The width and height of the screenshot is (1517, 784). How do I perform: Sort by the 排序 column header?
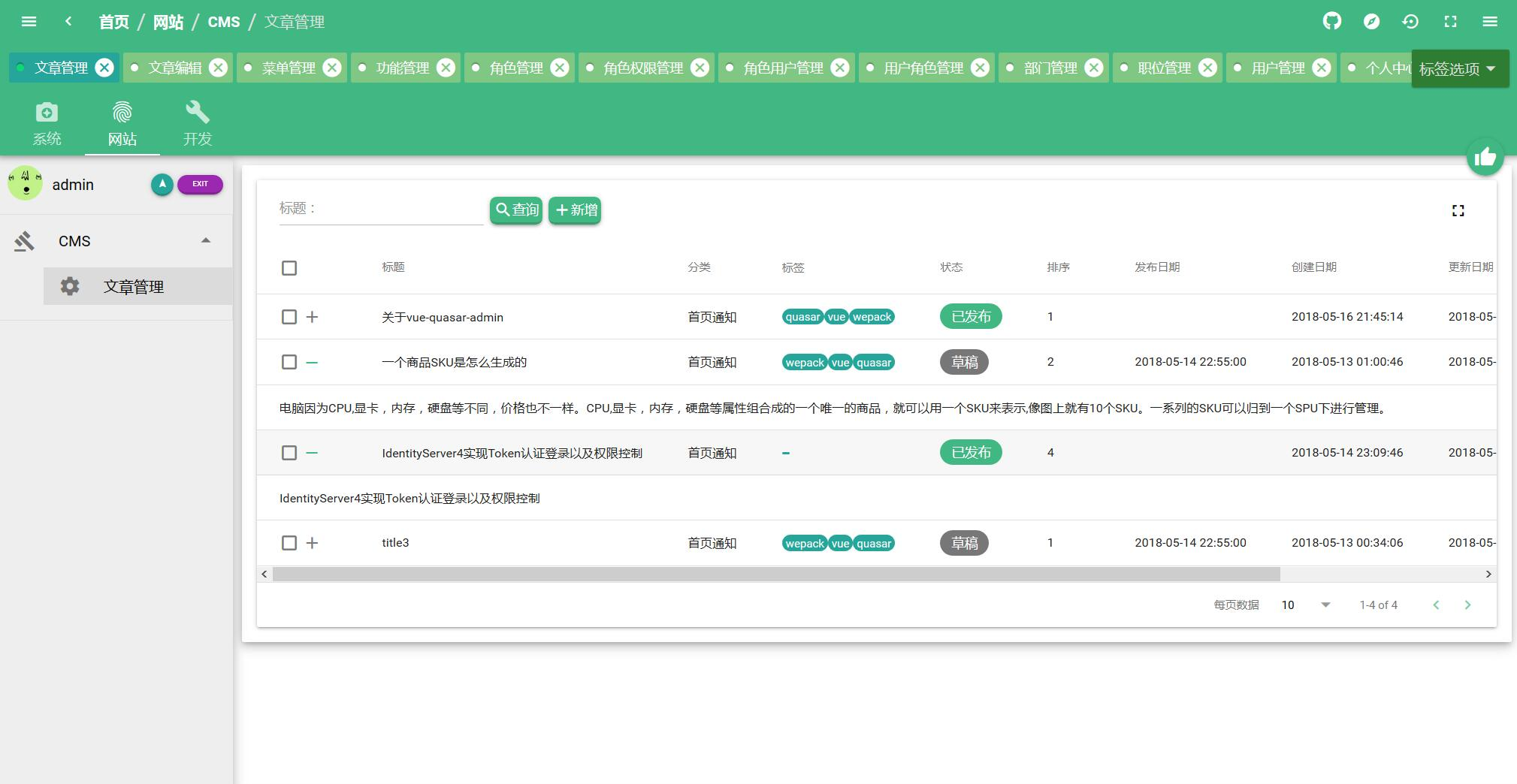pos(1058,267)
